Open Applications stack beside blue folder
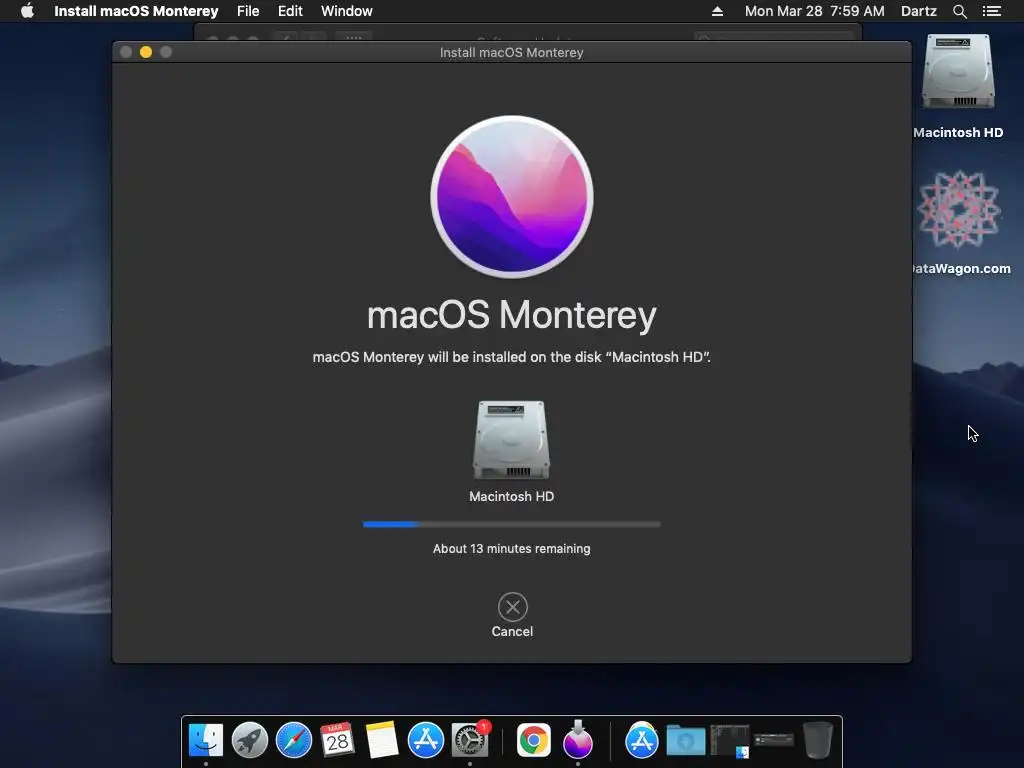The image size is (1024, 768). (x=642, y=741)
